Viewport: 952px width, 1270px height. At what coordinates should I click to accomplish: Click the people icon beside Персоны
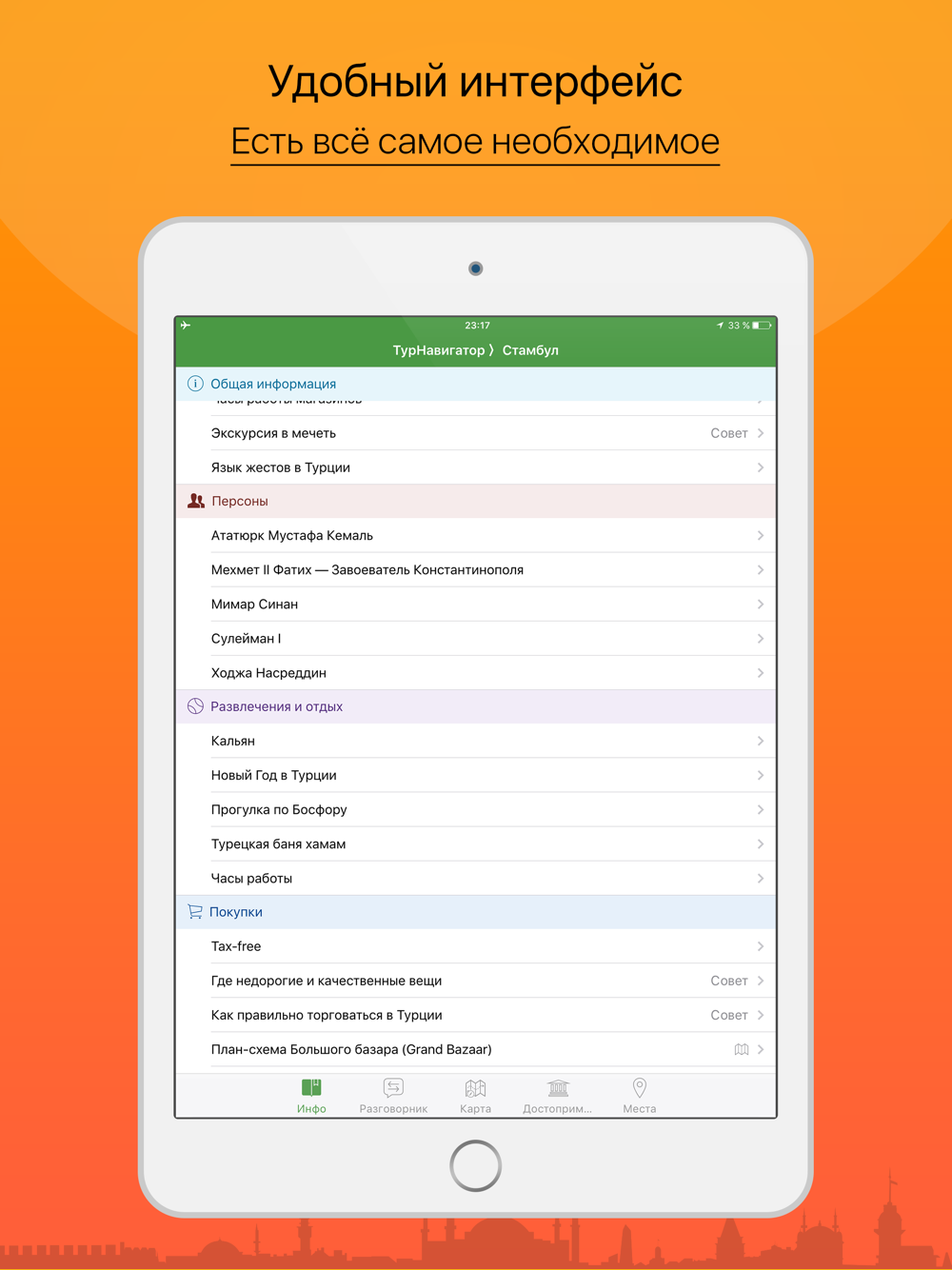tap(196, 501)
